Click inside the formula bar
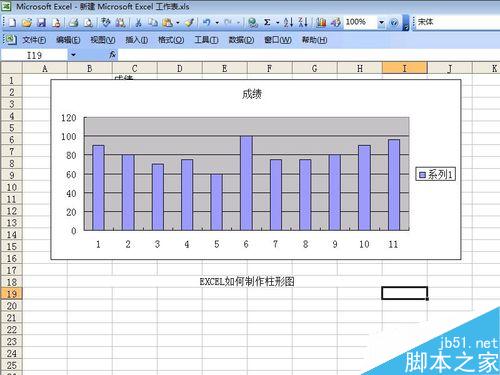Image resolution: width=500 pixels, height=375 pixels. coord(308,55)
